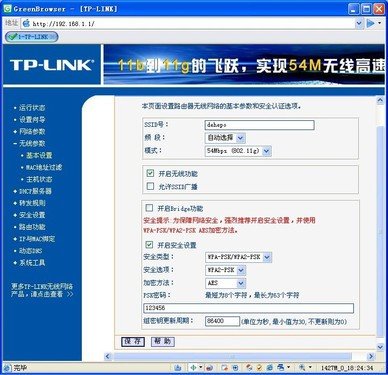388x375 pixels.
Task: Expand IP与MAC绑定 in the sidebar
Action: point(37,239)
